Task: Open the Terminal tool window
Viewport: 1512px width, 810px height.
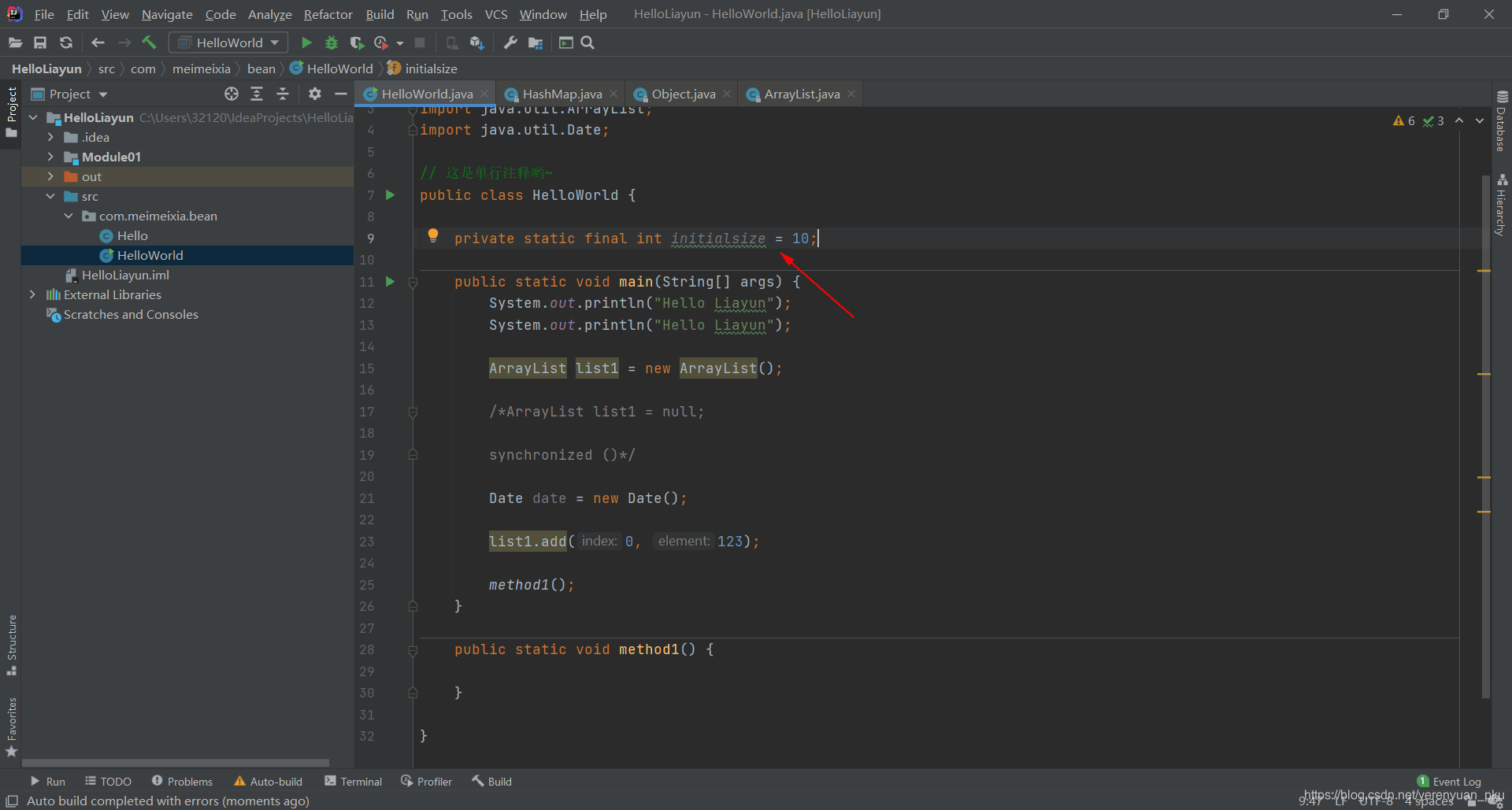Action: (x=353, y=782)
